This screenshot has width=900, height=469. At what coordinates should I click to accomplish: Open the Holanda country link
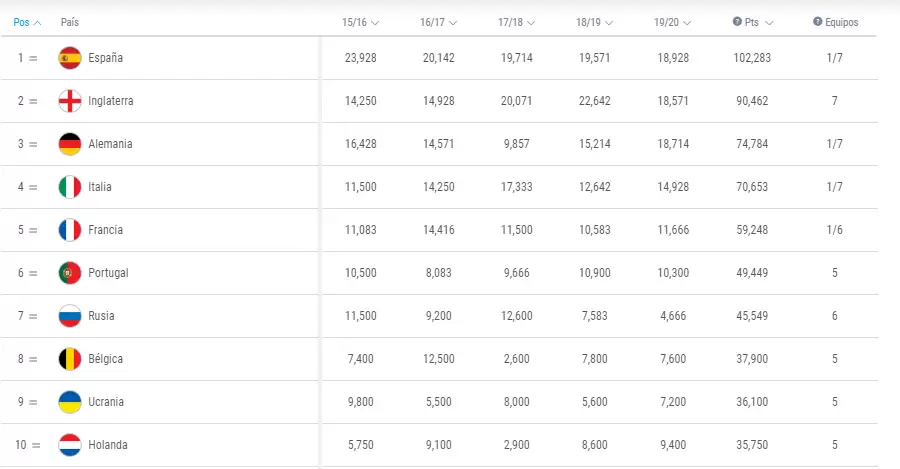[108, 445]
